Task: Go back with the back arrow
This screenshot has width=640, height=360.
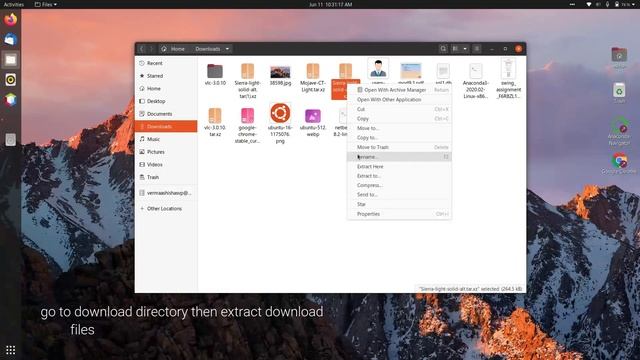Action: pos(142,49)
